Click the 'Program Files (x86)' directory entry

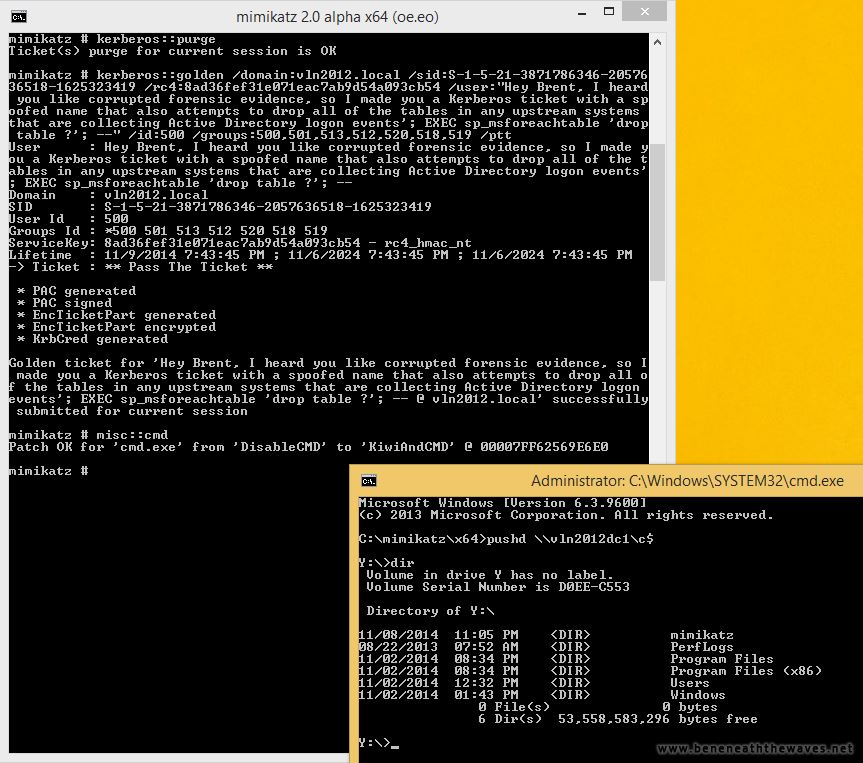click(x=590, y=671)
